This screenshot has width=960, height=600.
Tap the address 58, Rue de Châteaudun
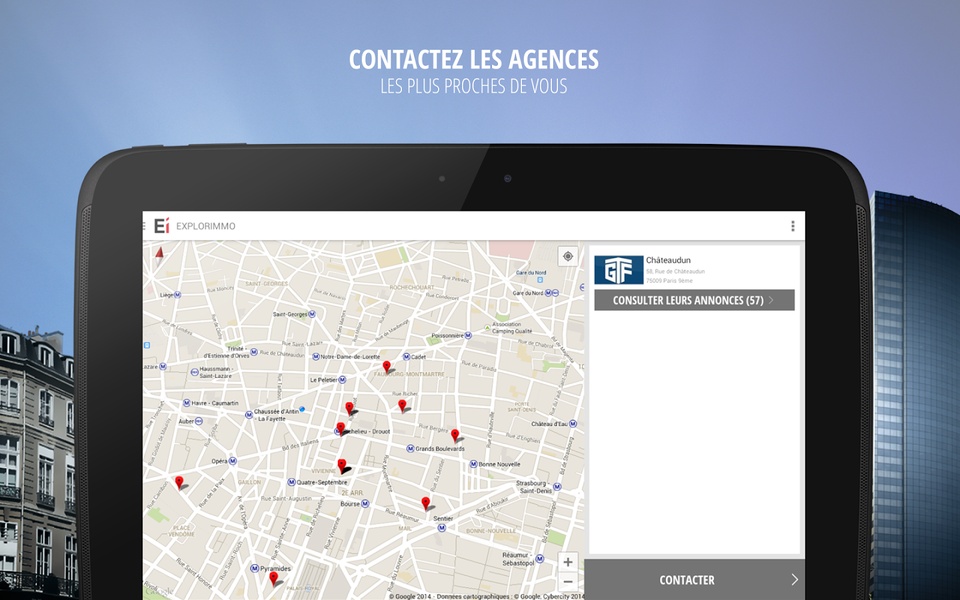pyautogui.click(x=675, y=271)
